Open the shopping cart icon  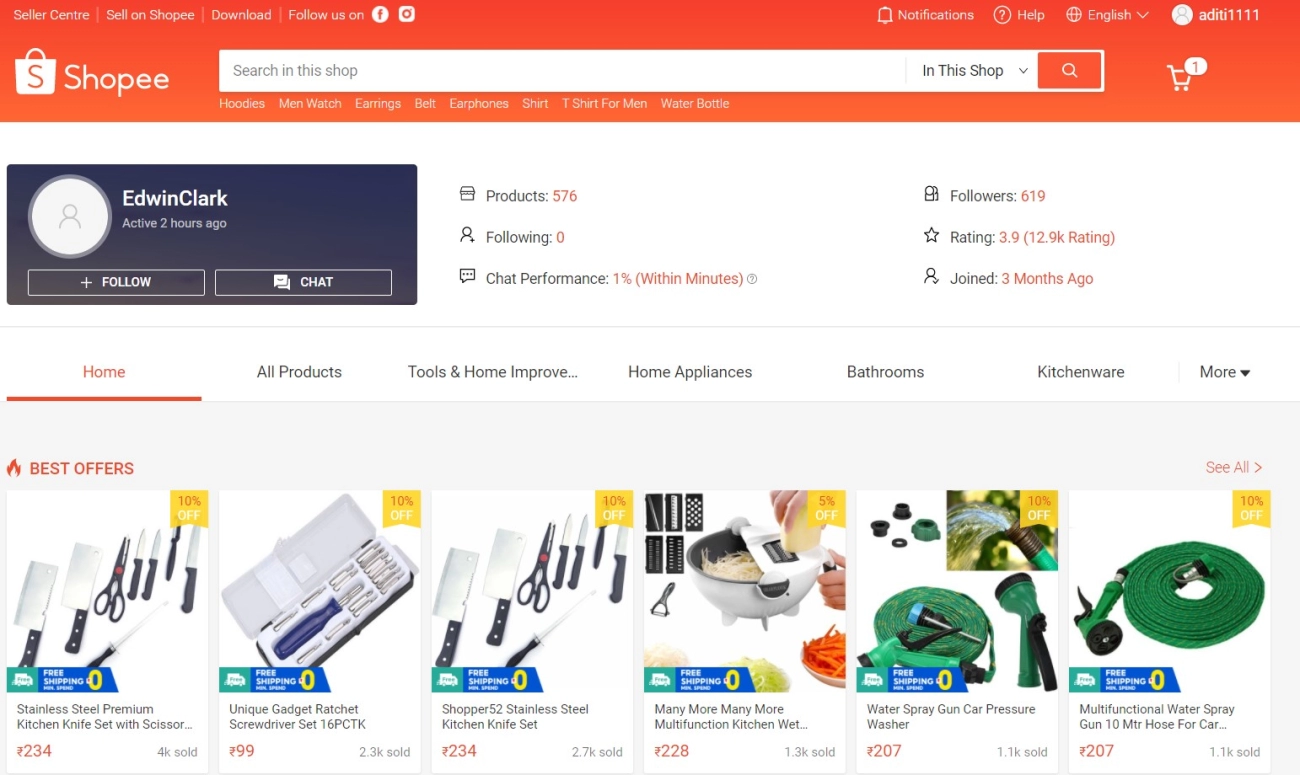(1180, 78)
